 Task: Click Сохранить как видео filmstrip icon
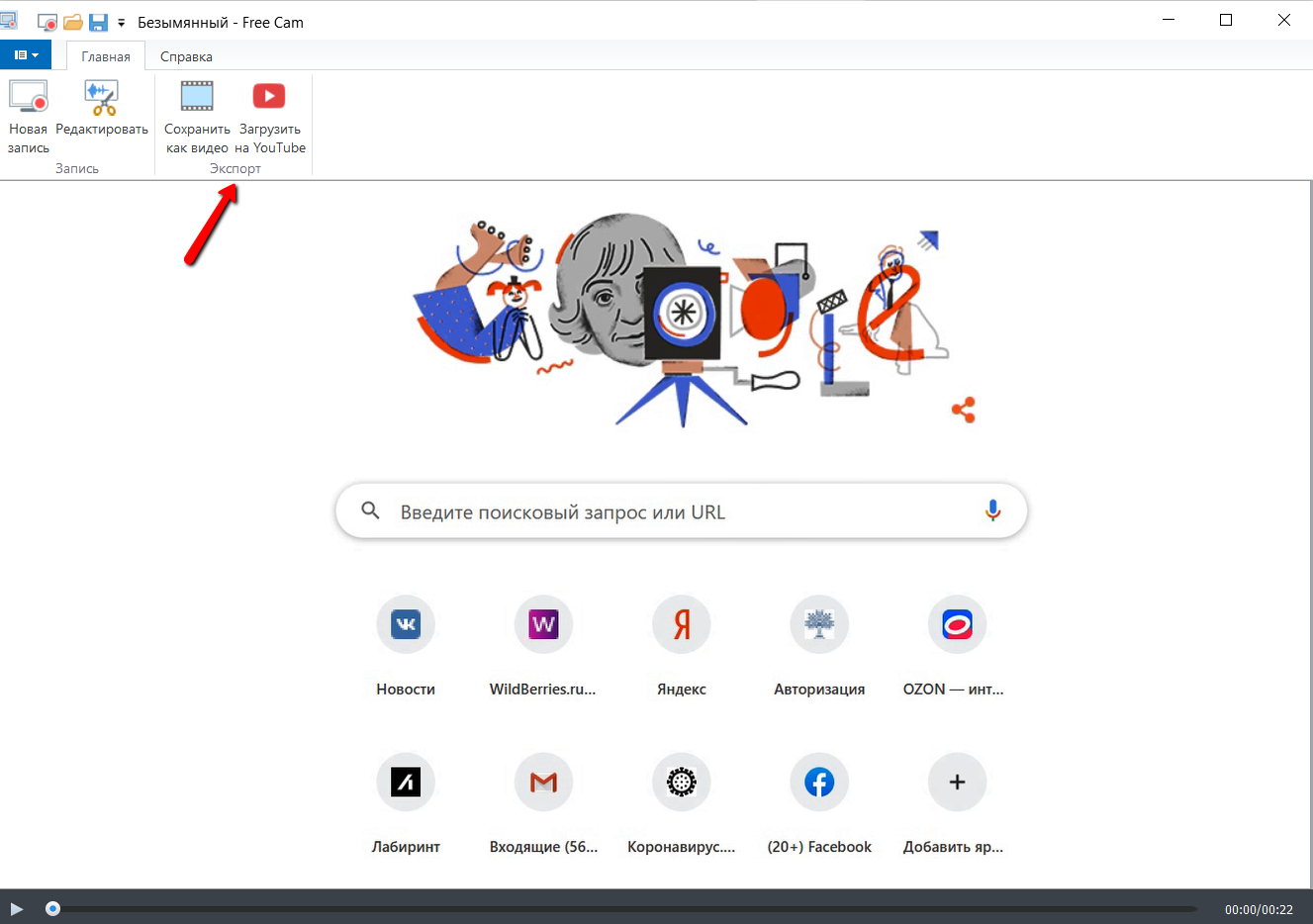[x=197, y=96]
